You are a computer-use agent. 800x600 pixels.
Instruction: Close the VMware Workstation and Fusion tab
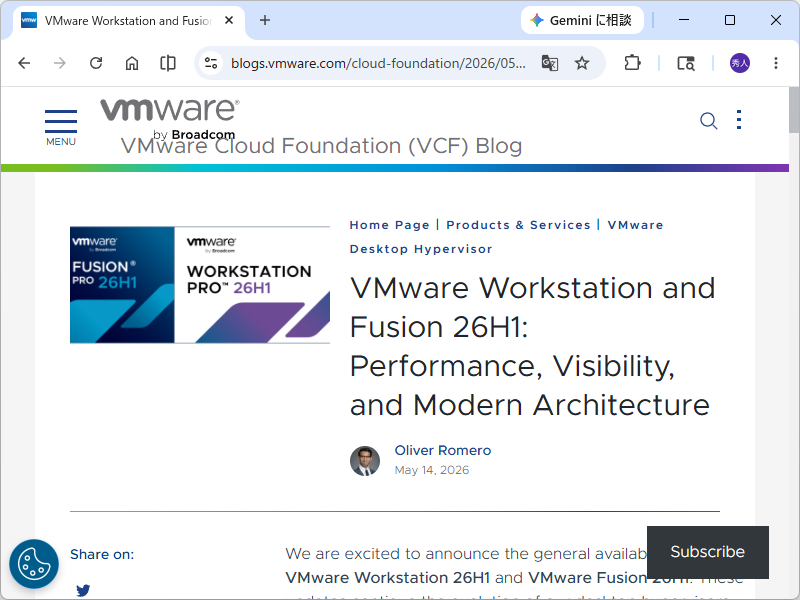click(x=229, y=20)
